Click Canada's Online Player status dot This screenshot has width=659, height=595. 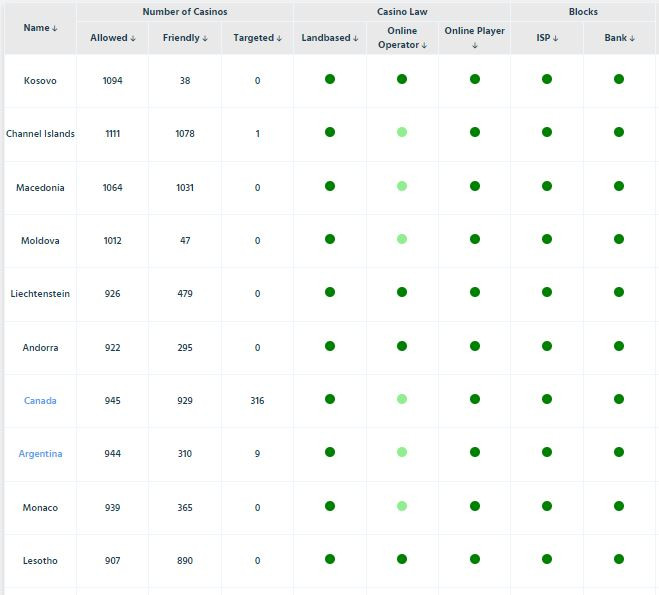475,399
